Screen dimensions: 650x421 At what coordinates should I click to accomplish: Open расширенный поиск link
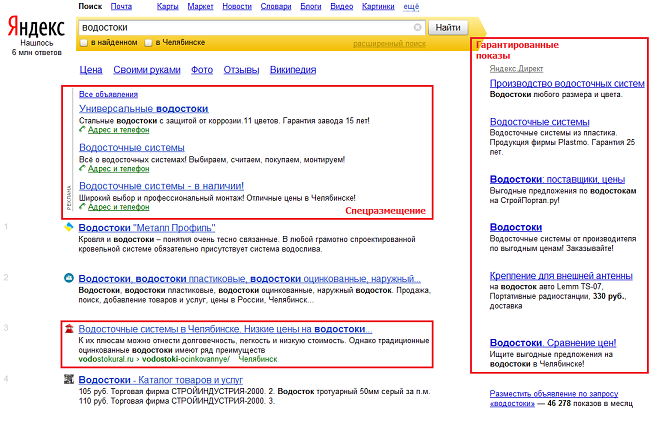[x=389, y=44]
